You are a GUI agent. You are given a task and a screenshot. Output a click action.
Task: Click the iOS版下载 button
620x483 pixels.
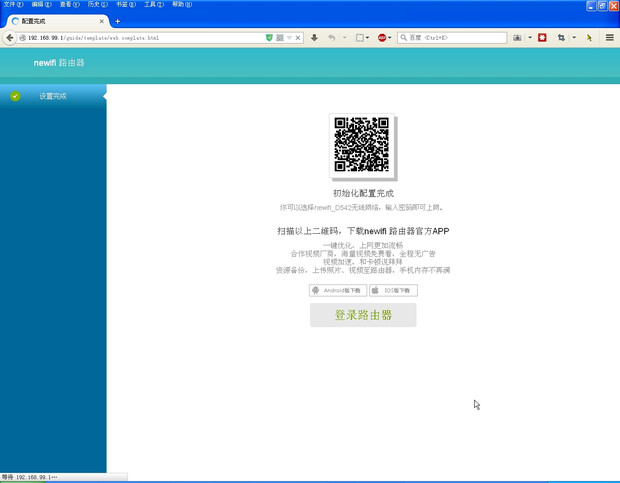(x=393, y=291)
